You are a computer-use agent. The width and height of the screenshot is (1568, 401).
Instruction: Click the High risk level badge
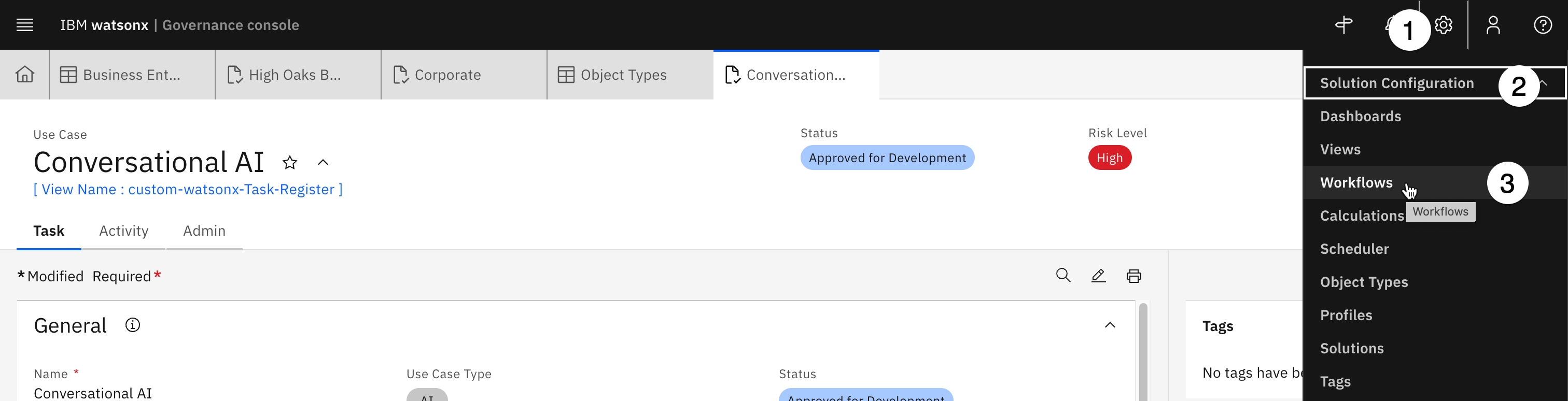[1110, 157]
